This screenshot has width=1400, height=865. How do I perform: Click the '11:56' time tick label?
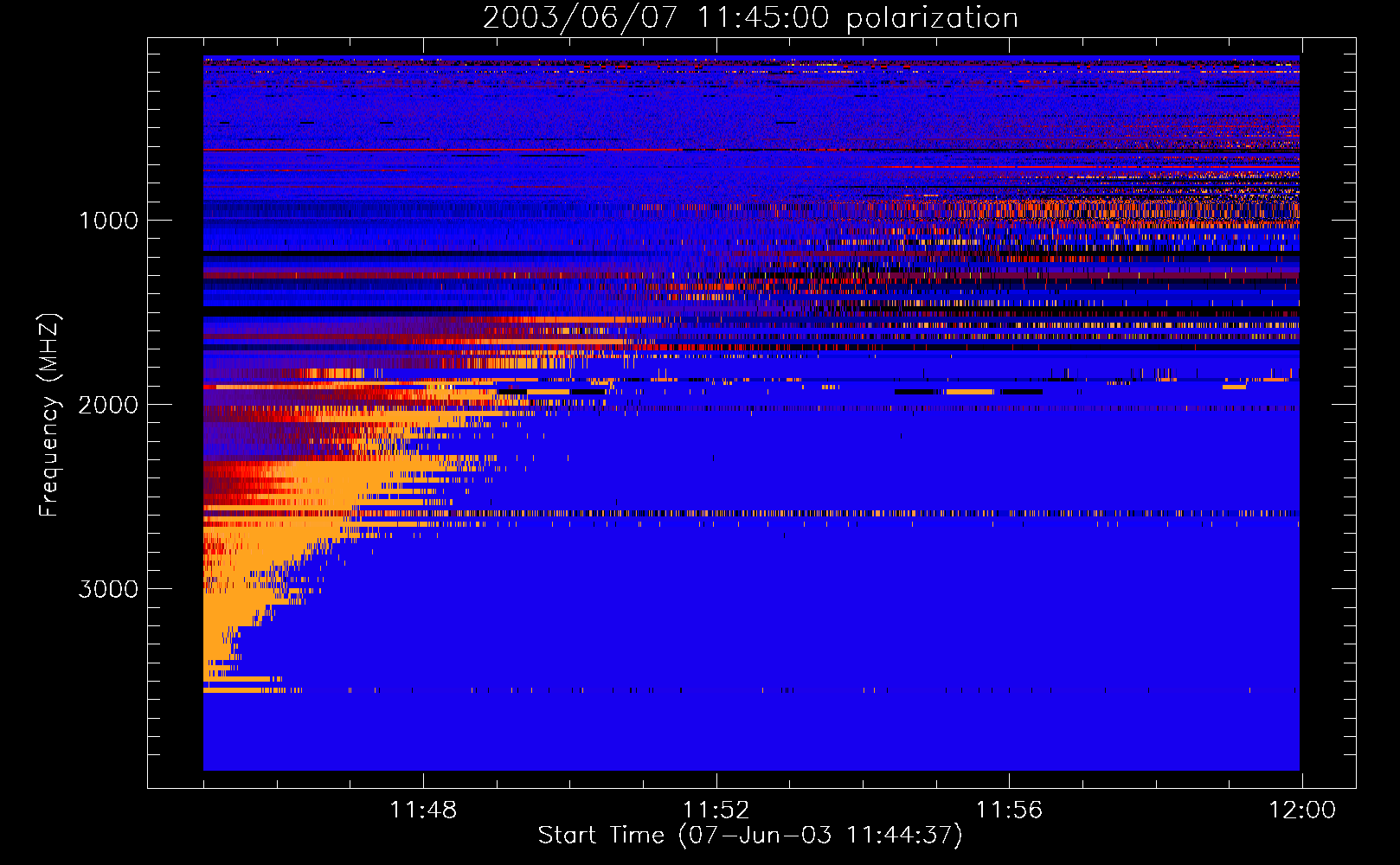(1009, 811)
